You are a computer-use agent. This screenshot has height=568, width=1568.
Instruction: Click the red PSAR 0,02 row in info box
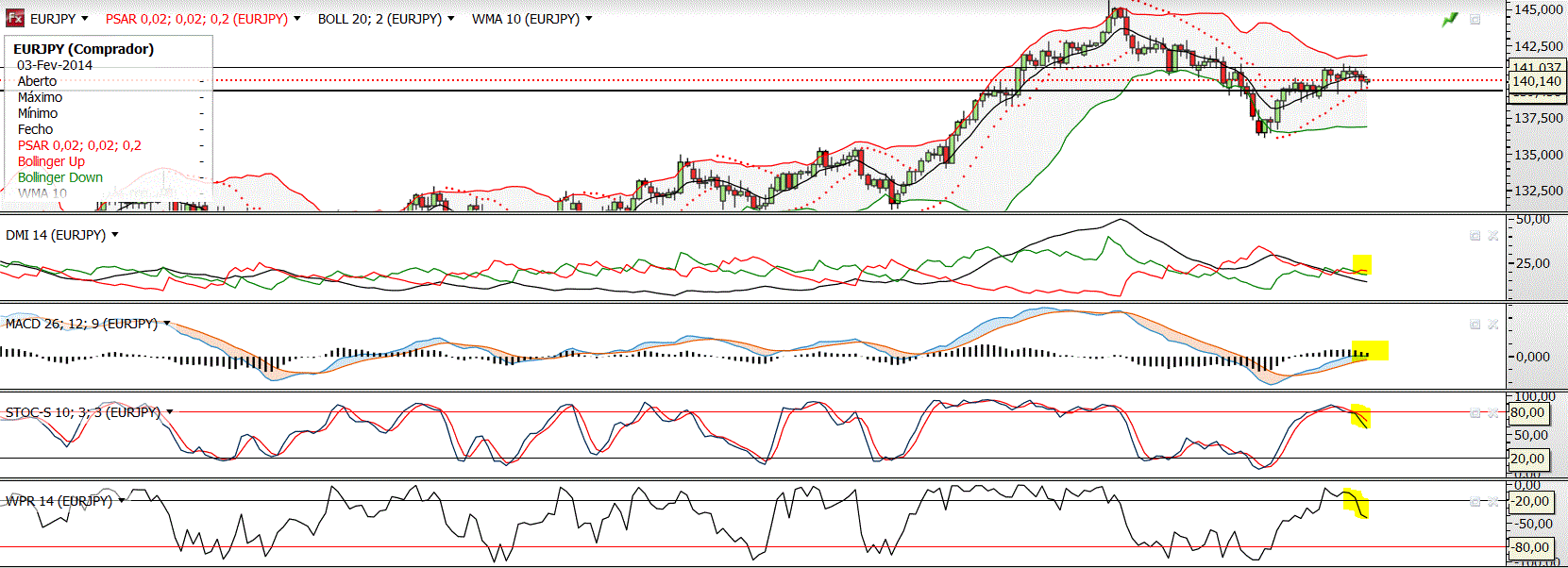point(110,145)
